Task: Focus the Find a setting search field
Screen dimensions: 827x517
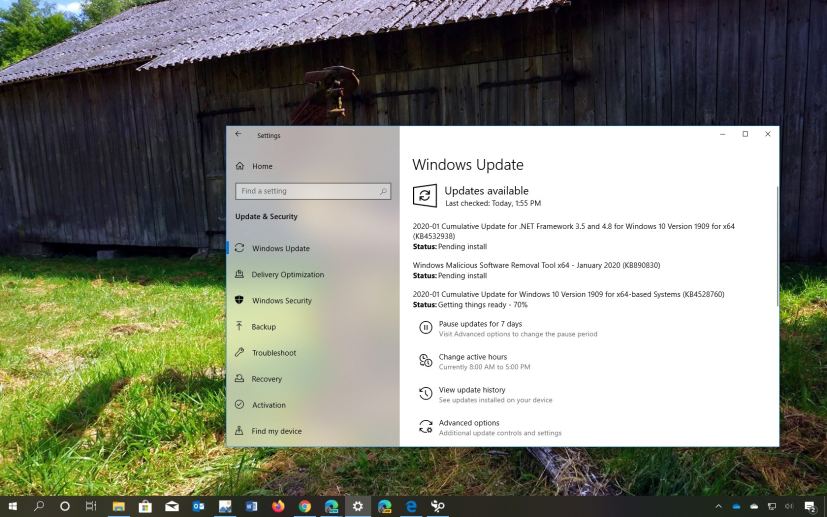Action: [313, 191]
